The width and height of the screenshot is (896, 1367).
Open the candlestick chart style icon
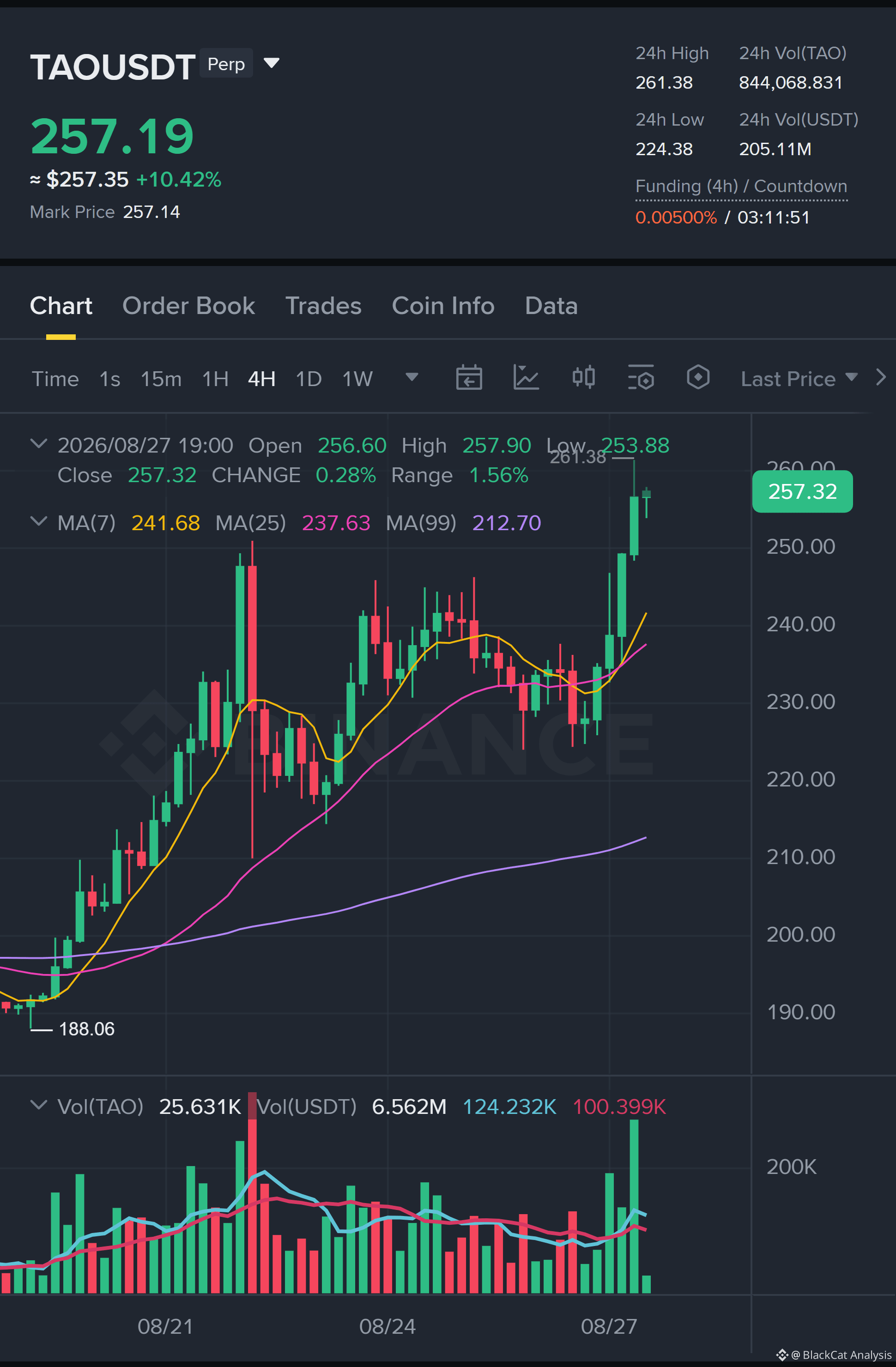coord(583,377)
